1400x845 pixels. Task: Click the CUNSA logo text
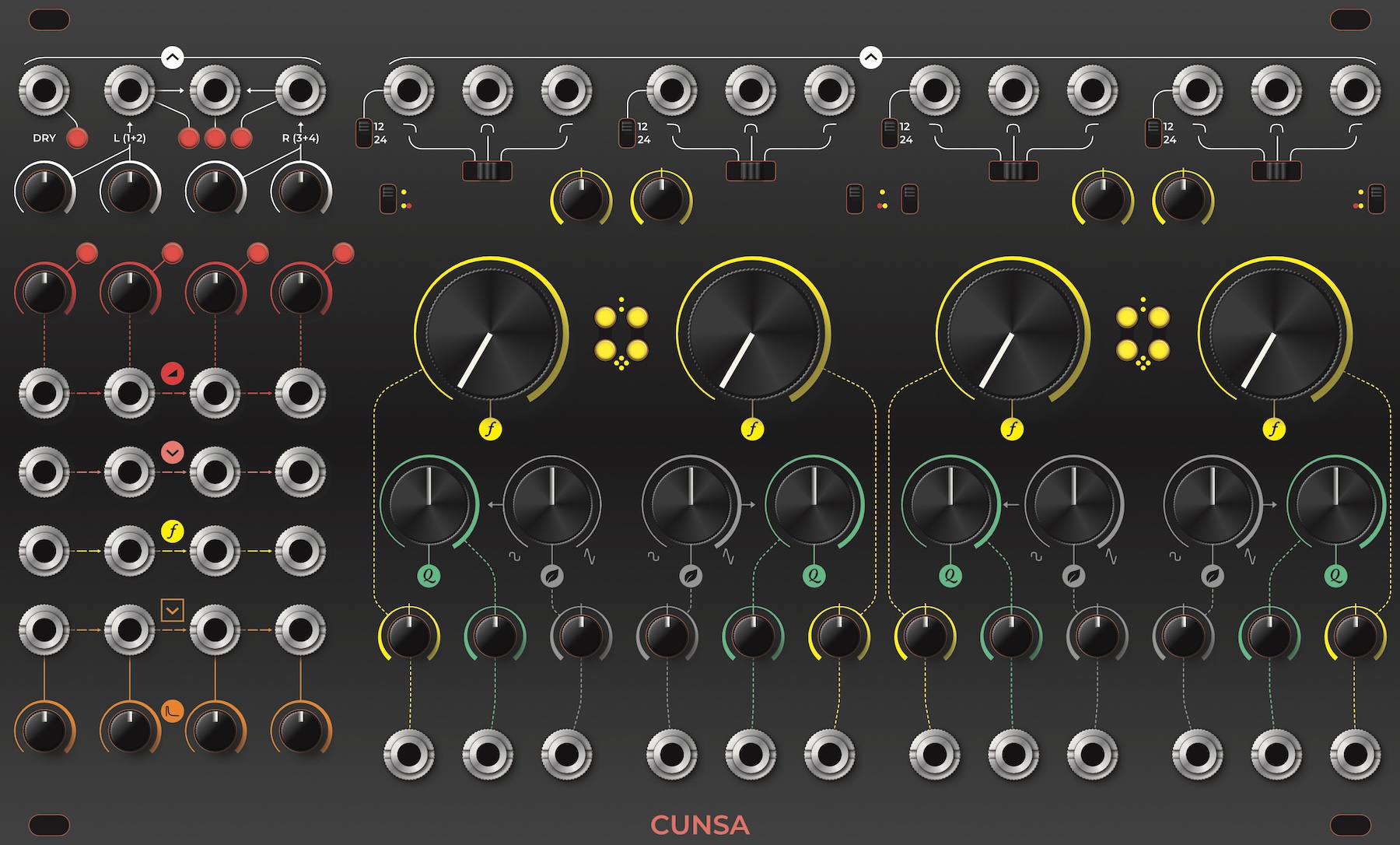699,825
